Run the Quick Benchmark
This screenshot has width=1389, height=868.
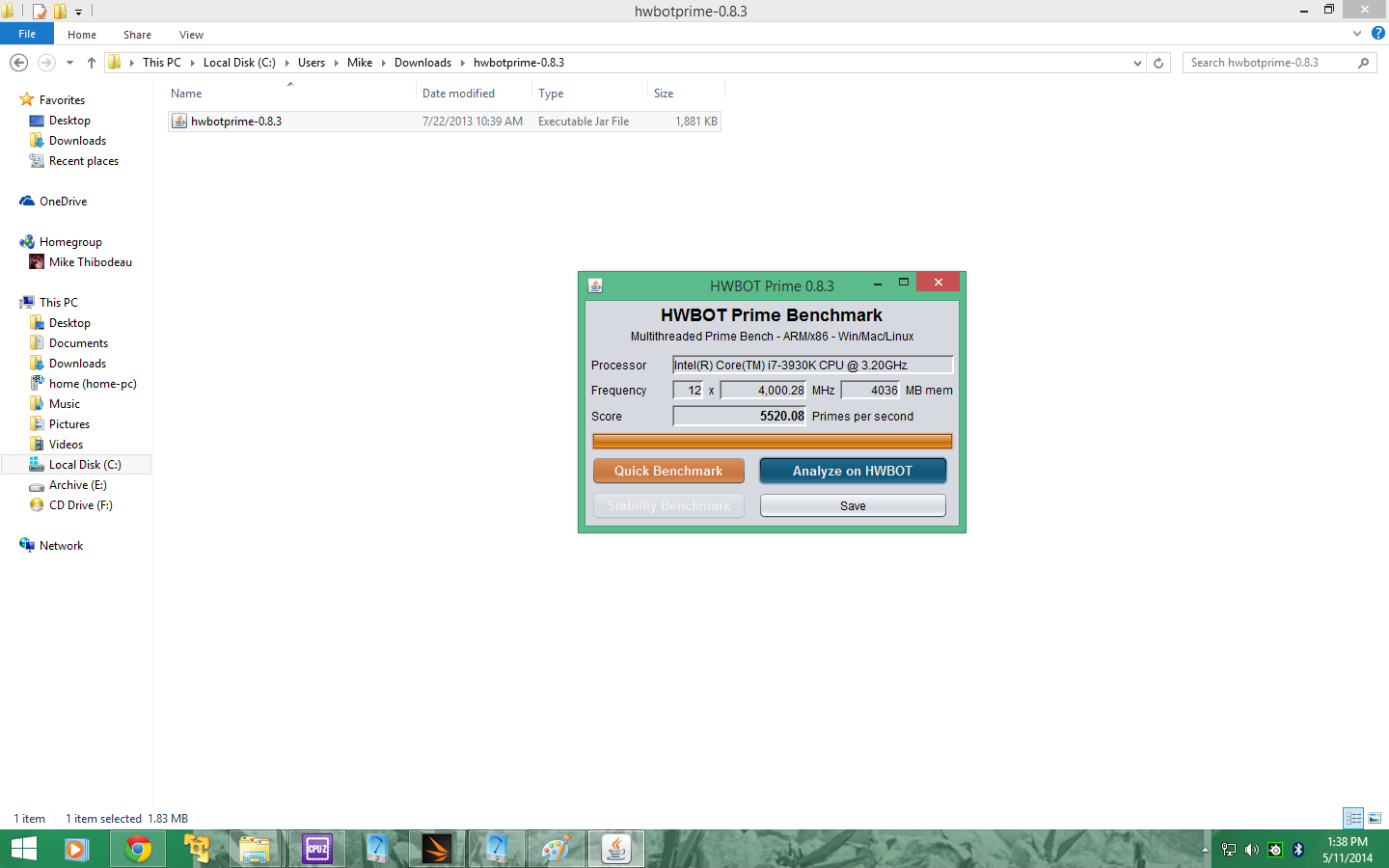pos(668,471)
